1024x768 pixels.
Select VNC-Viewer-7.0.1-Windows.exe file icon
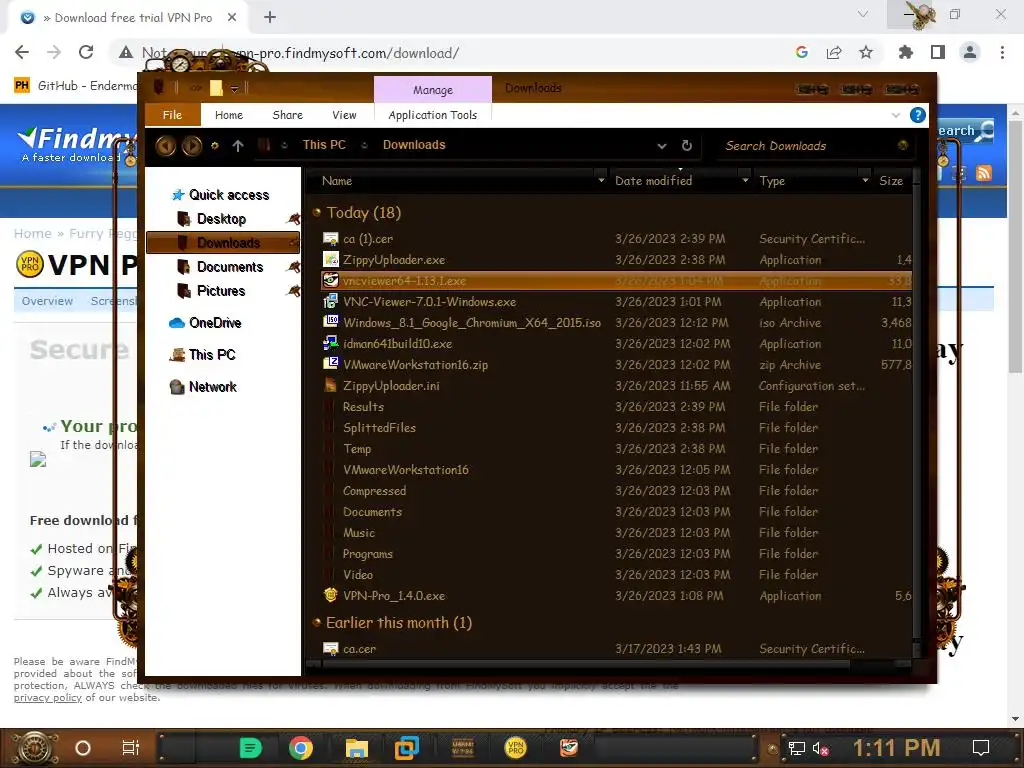[x=331, y=302]
